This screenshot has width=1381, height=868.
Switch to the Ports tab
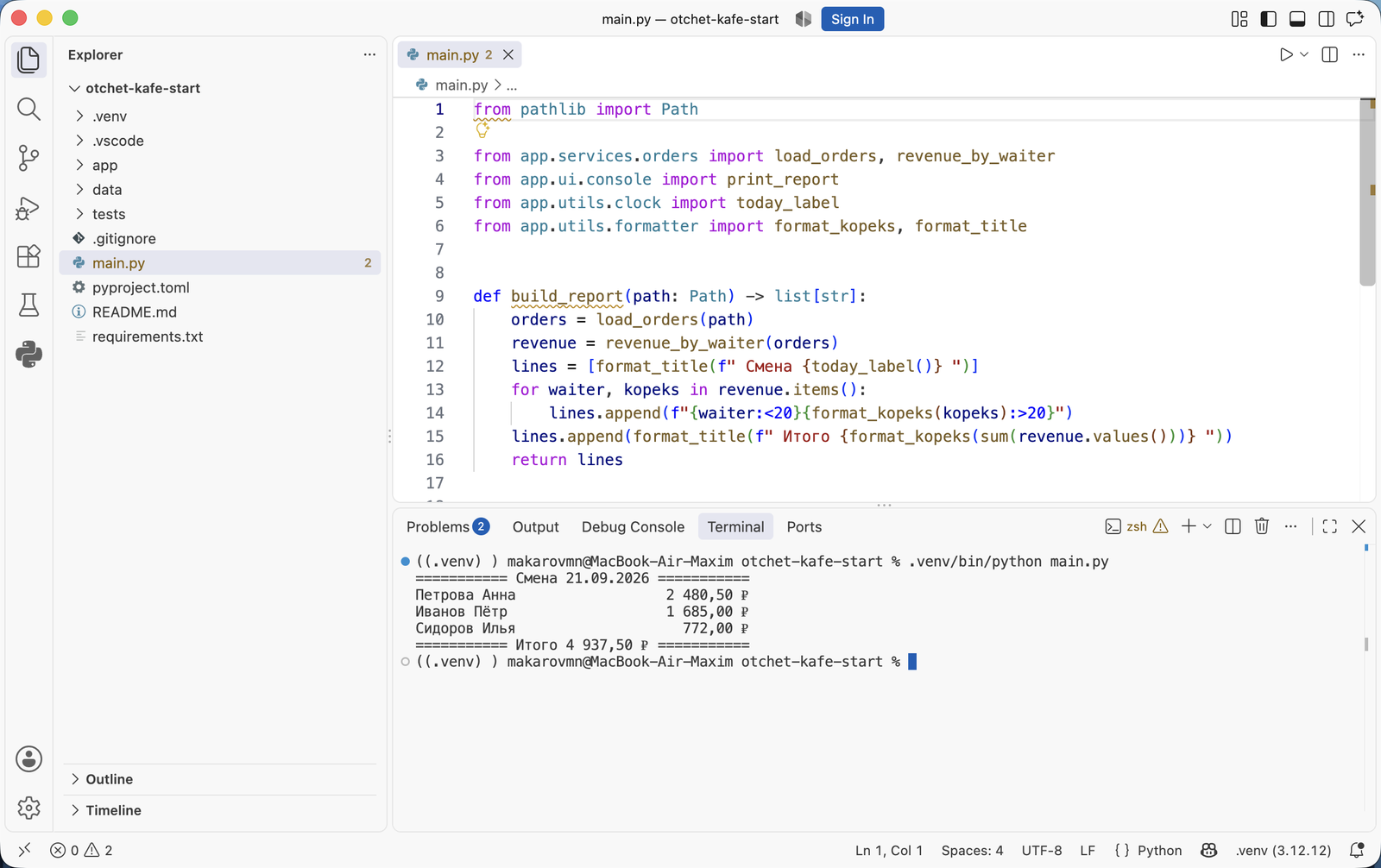tap(804, 526)
